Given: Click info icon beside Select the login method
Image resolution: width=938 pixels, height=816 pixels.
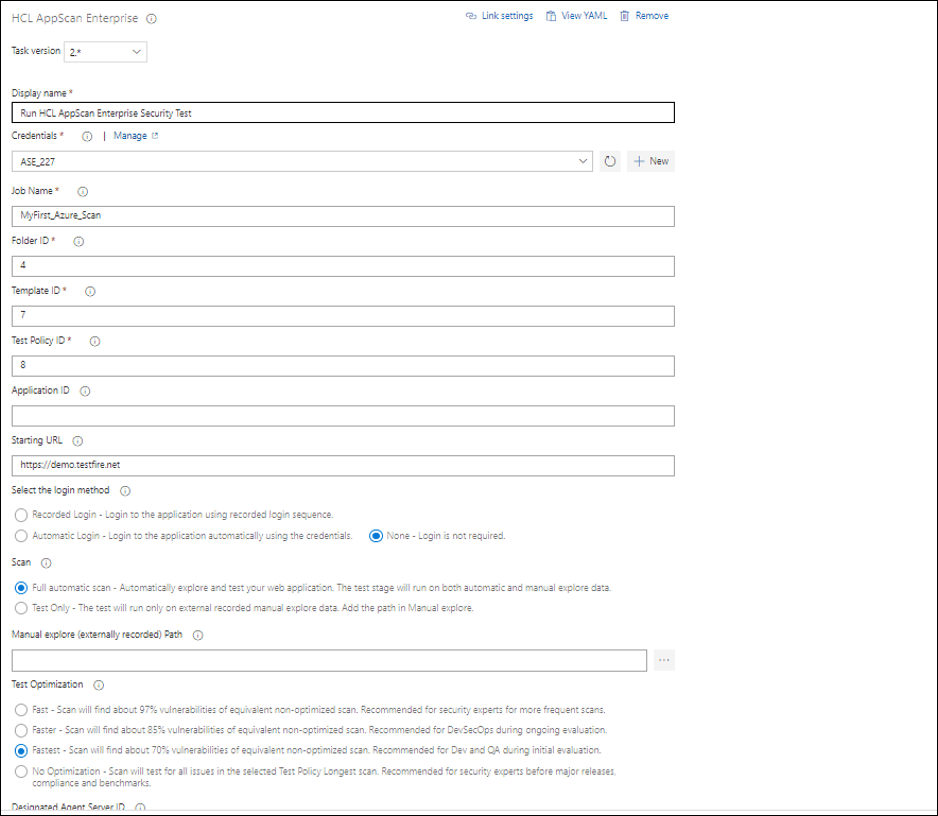Looking at the screenshot, I should [125, 491].
